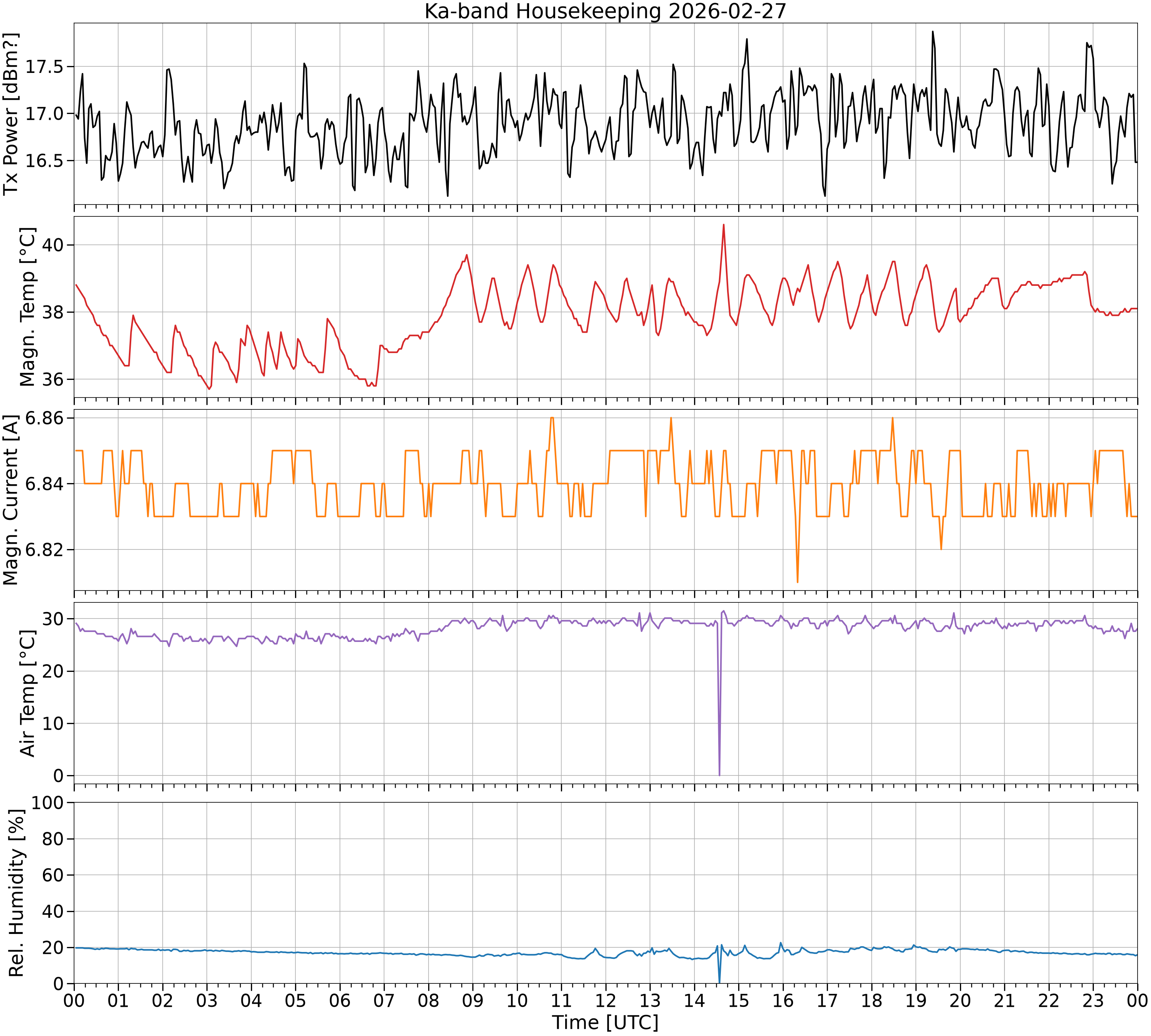Screen dimensions: 1151x1036
Task: Click the Rel. Humidity [%] axis label
Action: tap(16, 892)
